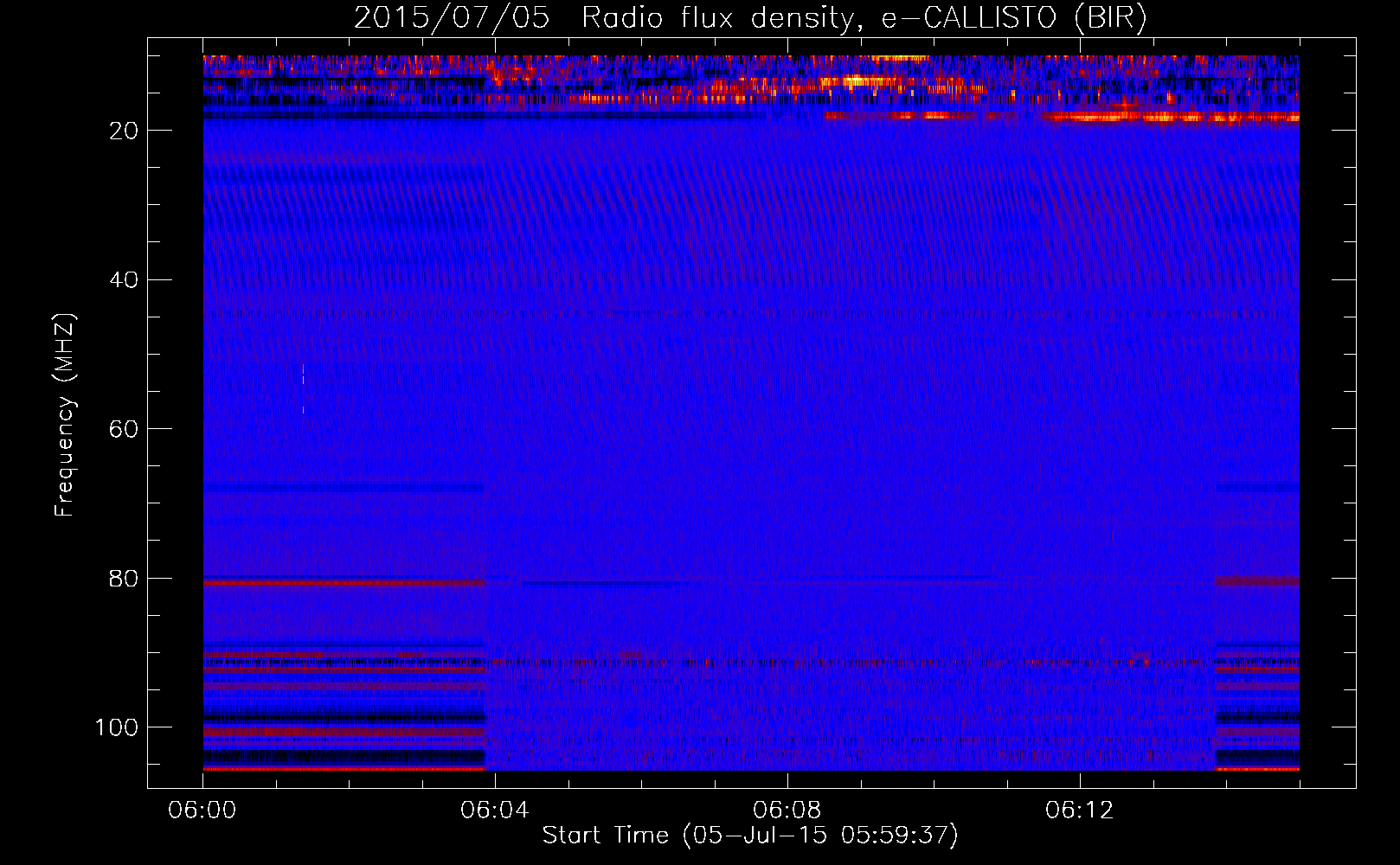The image size is (1400, 865).
Task: Click the "20" frequency tick label
Action: pyautogui.click(x=124, y=131)
